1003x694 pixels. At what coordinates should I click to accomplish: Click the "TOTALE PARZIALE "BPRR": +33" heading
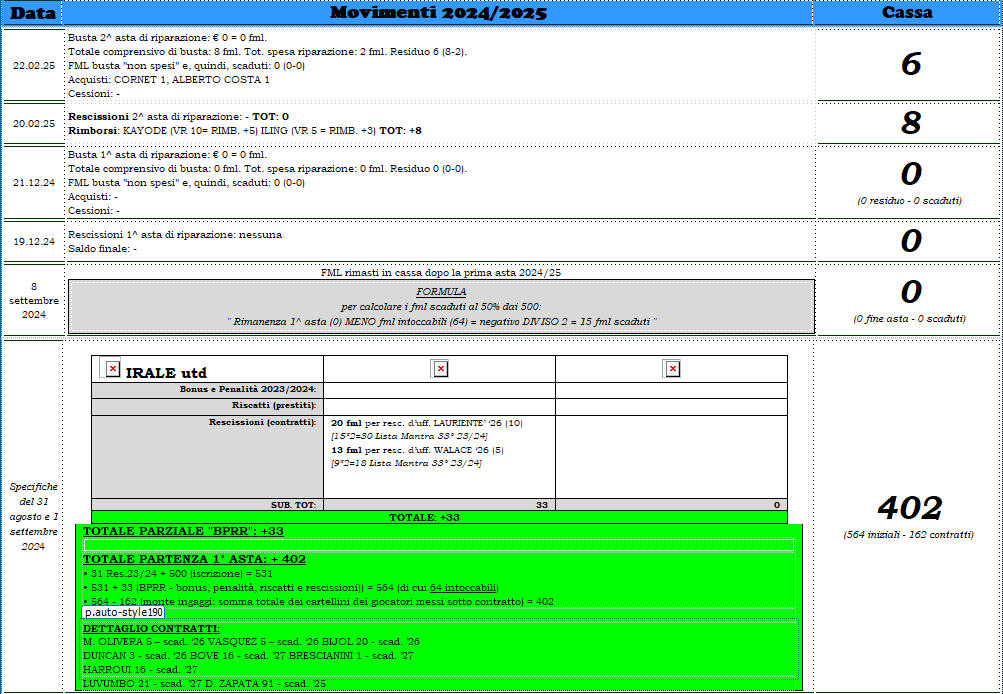(184, 532)
